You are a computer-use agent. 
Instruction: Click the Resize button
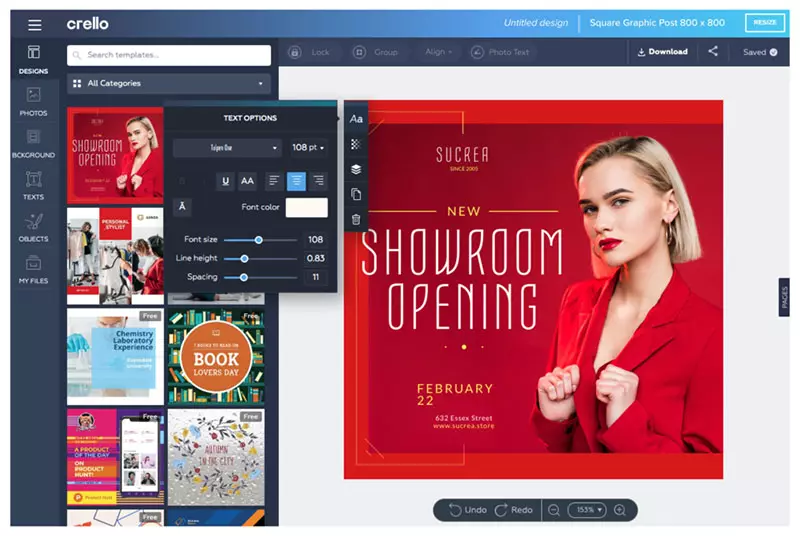(764, 23)
